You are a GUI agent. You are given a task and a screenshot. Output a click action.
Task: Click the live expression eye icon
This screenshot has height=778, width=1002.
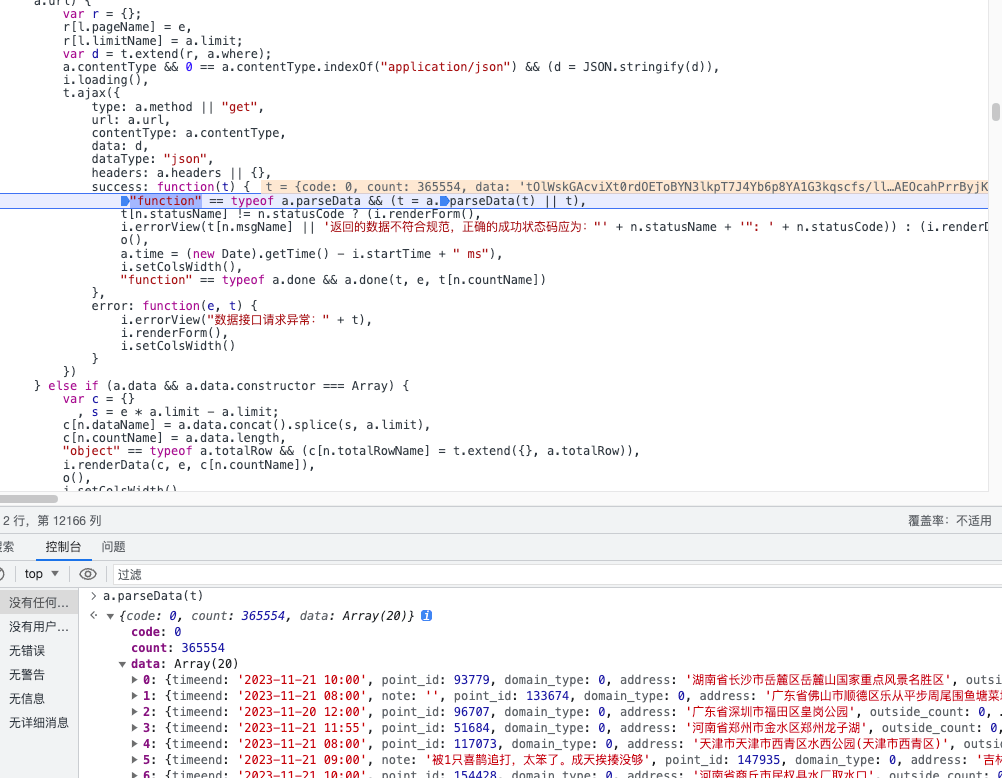pos(88,574)
